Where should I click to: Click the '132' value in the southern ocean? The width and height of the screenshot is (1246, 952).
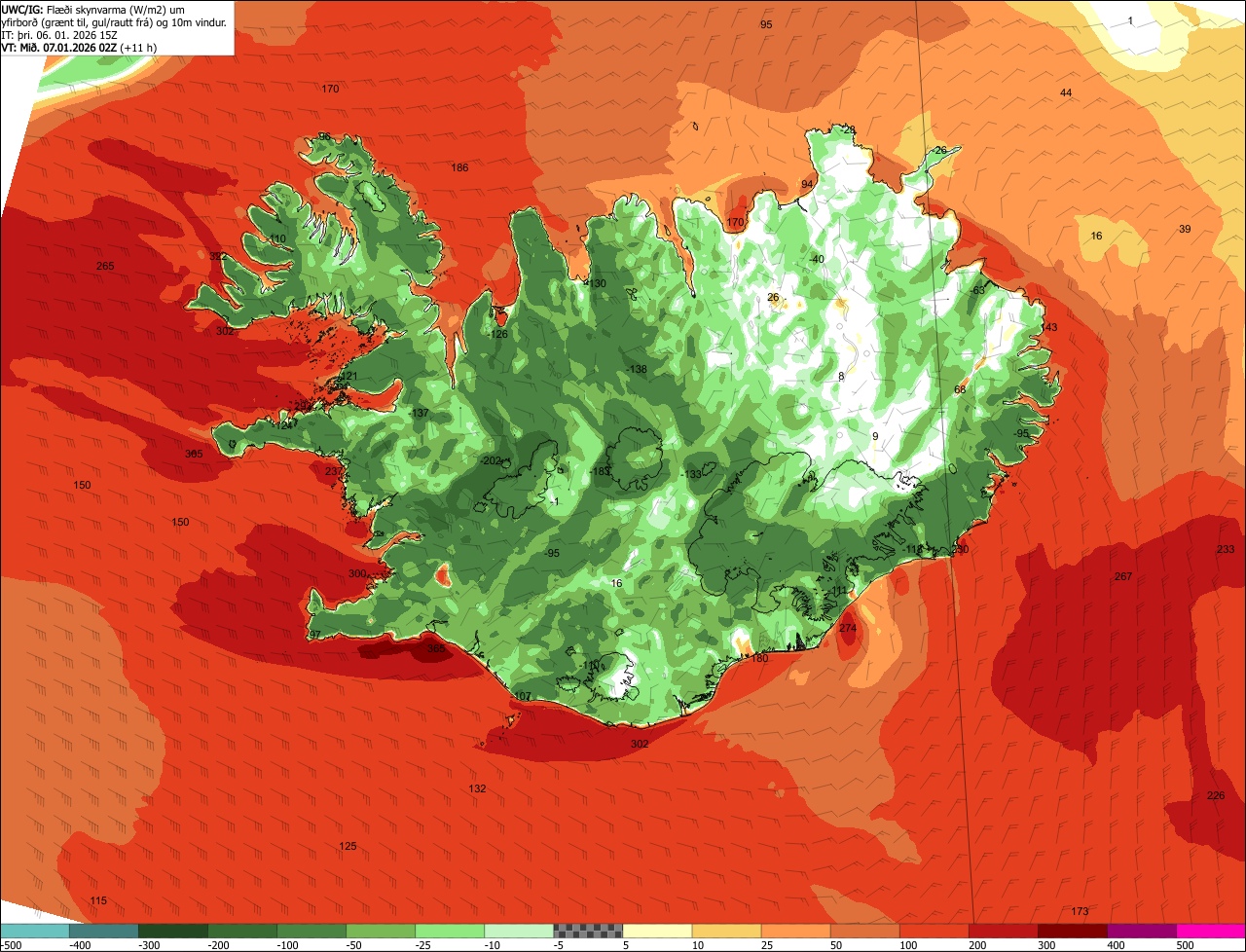pyautogui.click(x=477, y=788)
